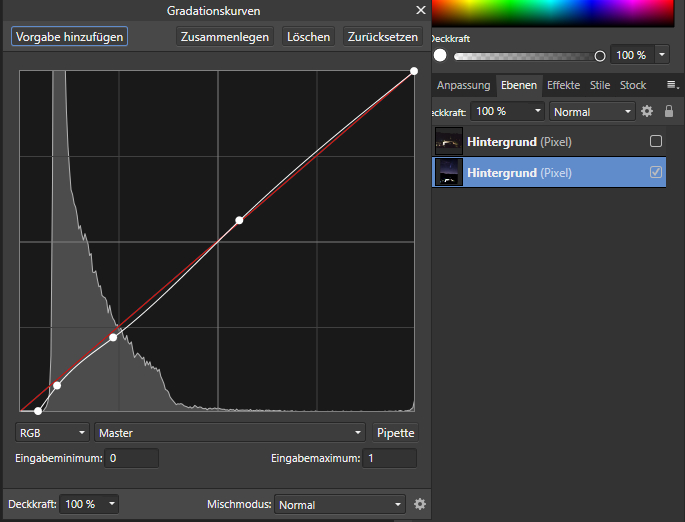Open the Deckkraft 100 % dropdown in curves dialog

[x=89, y=504]
